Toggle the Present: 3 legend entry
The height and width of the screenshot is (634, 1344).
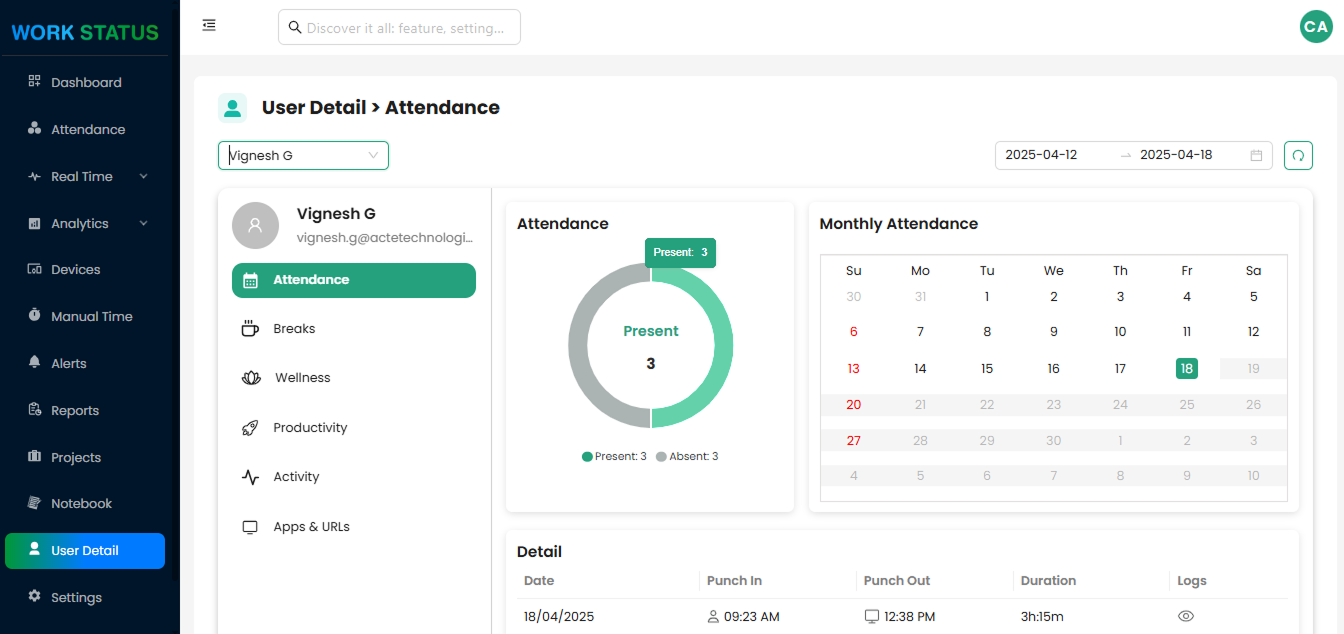click(614, 456)
